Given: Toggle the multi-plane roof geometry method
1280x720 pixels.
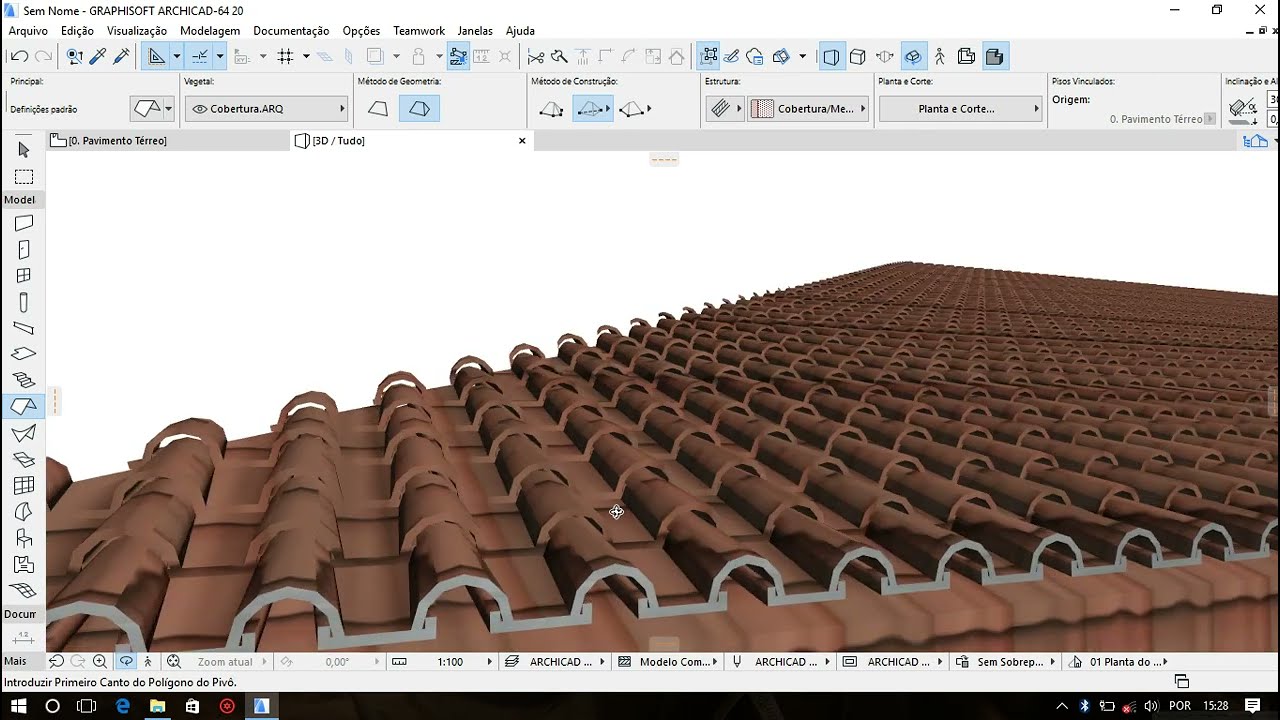Looking at the screenshot, I should point(419,109).
